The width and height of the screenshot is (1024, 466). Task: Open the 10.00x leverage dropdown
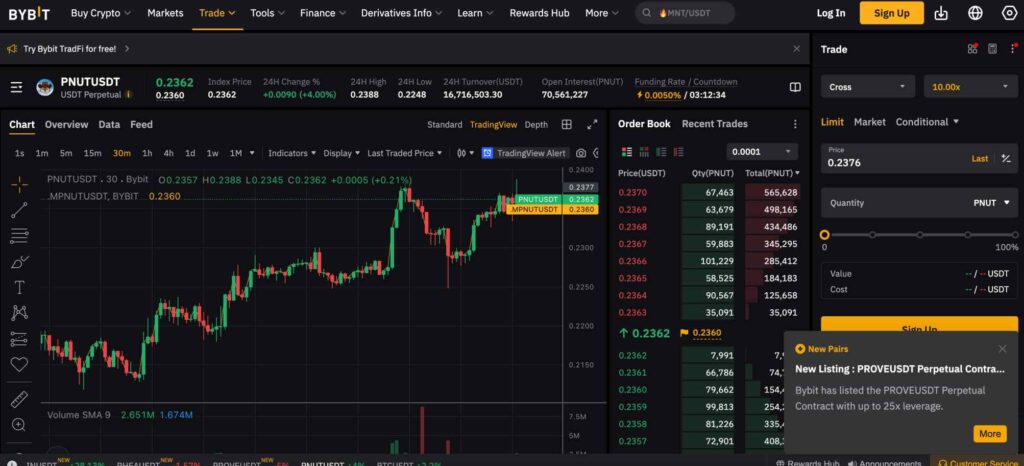(x=970, y=87)
